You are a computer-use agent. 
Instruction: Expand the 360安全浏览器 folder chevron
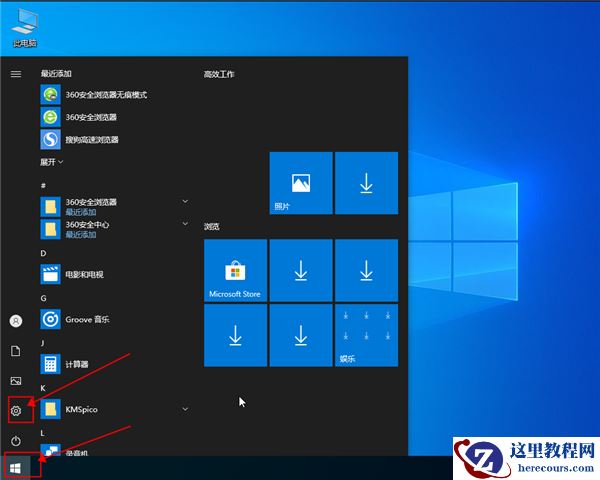point(185,201)
